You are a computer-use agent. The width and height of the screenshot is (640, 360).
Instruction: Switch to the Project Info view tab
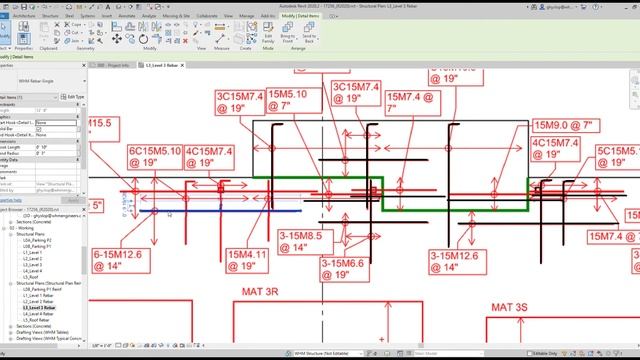(x=113, y=65)
